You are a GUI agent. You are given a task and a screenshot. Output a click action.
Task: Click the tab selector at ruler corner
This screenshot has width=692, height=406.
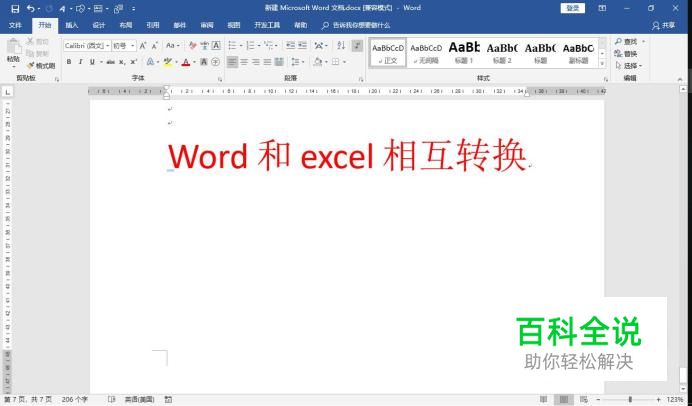(x=8, y=92)
